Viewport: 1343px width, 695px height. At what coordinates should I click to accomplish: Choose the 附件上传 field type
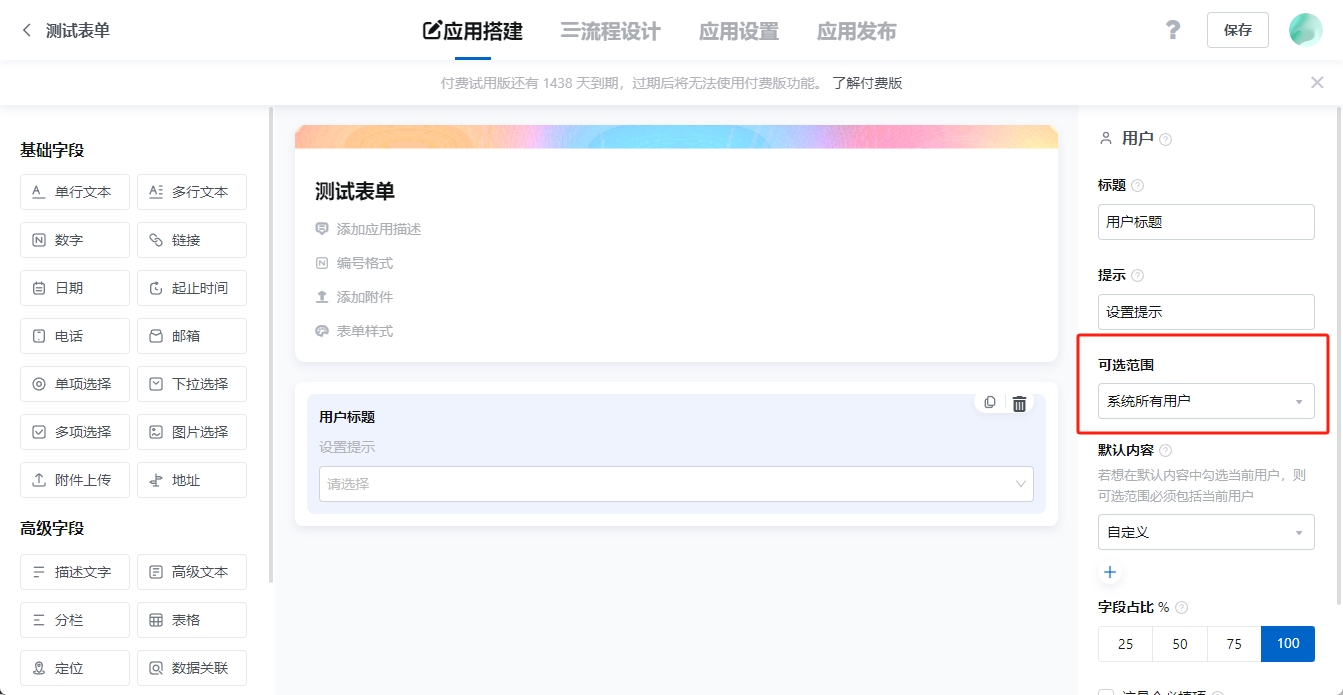tap(74, 479)
